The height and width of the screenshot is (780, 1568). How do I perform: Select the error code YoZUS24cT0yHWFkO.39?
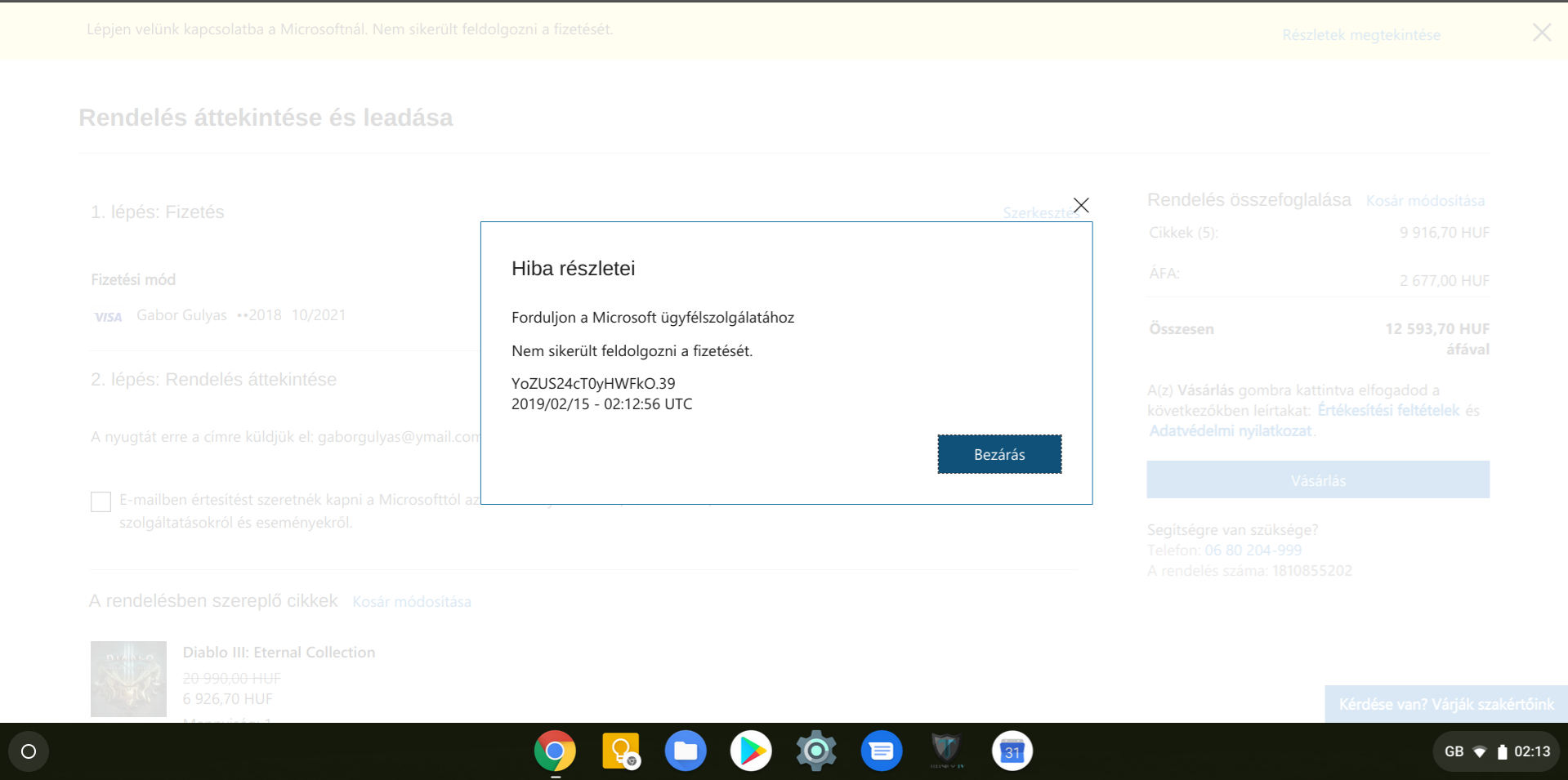tap(593, 383)
